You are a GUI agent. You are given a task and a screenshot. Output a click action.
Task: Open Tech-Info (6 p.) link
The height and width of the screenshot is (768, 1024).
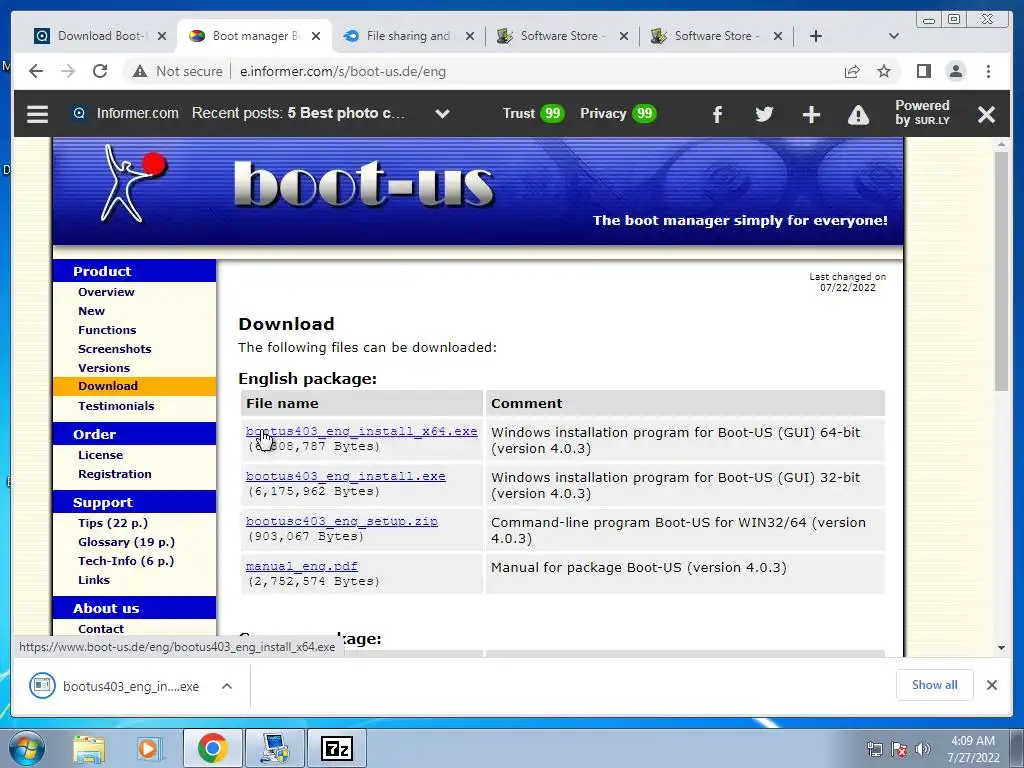click(126, 560)
